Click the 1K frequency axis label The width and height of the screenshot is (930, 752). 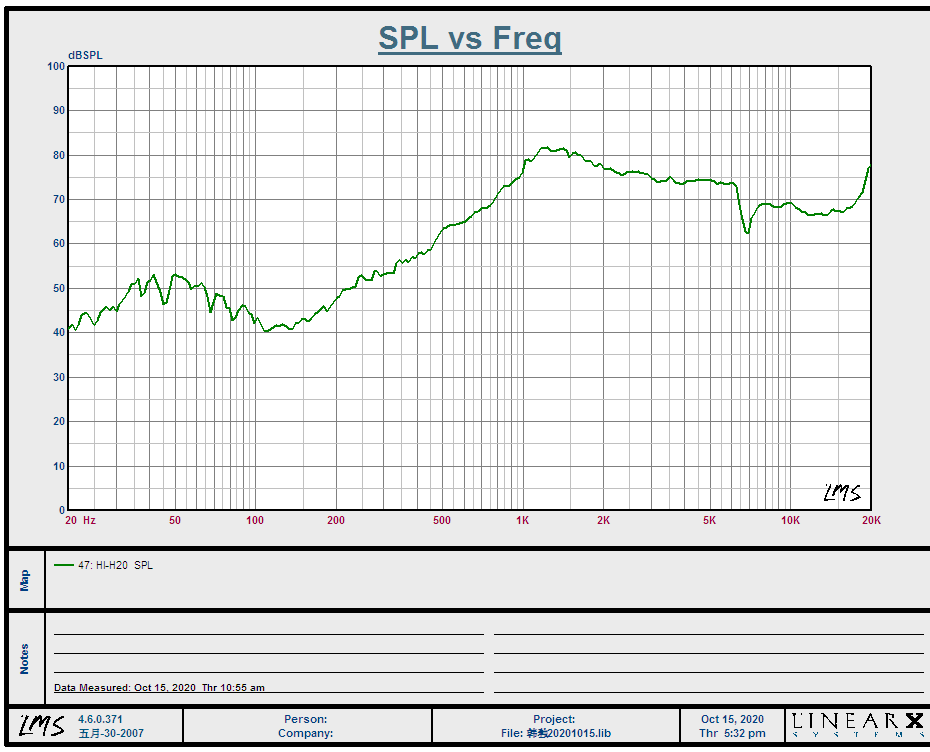(523, 520)
